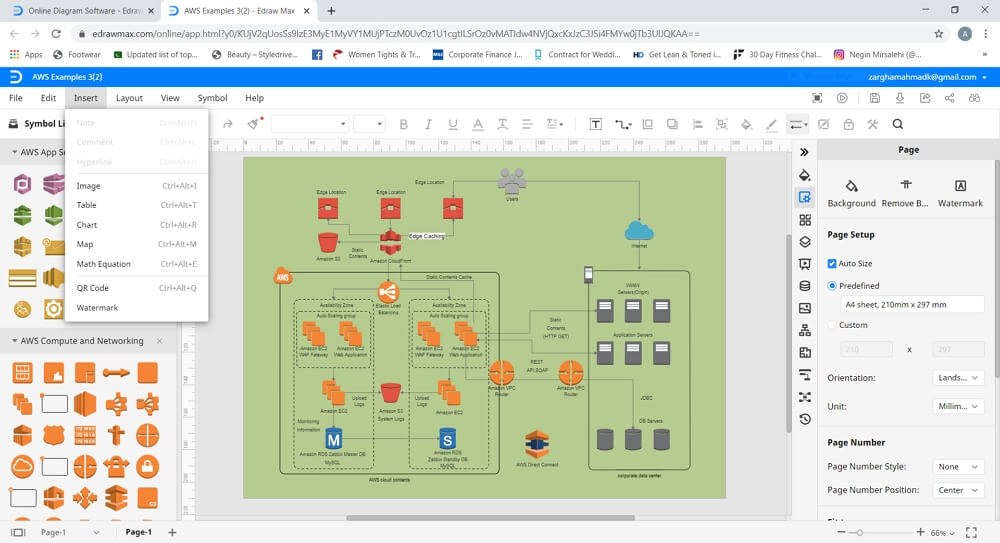Click the download export icon

point(900,98)
